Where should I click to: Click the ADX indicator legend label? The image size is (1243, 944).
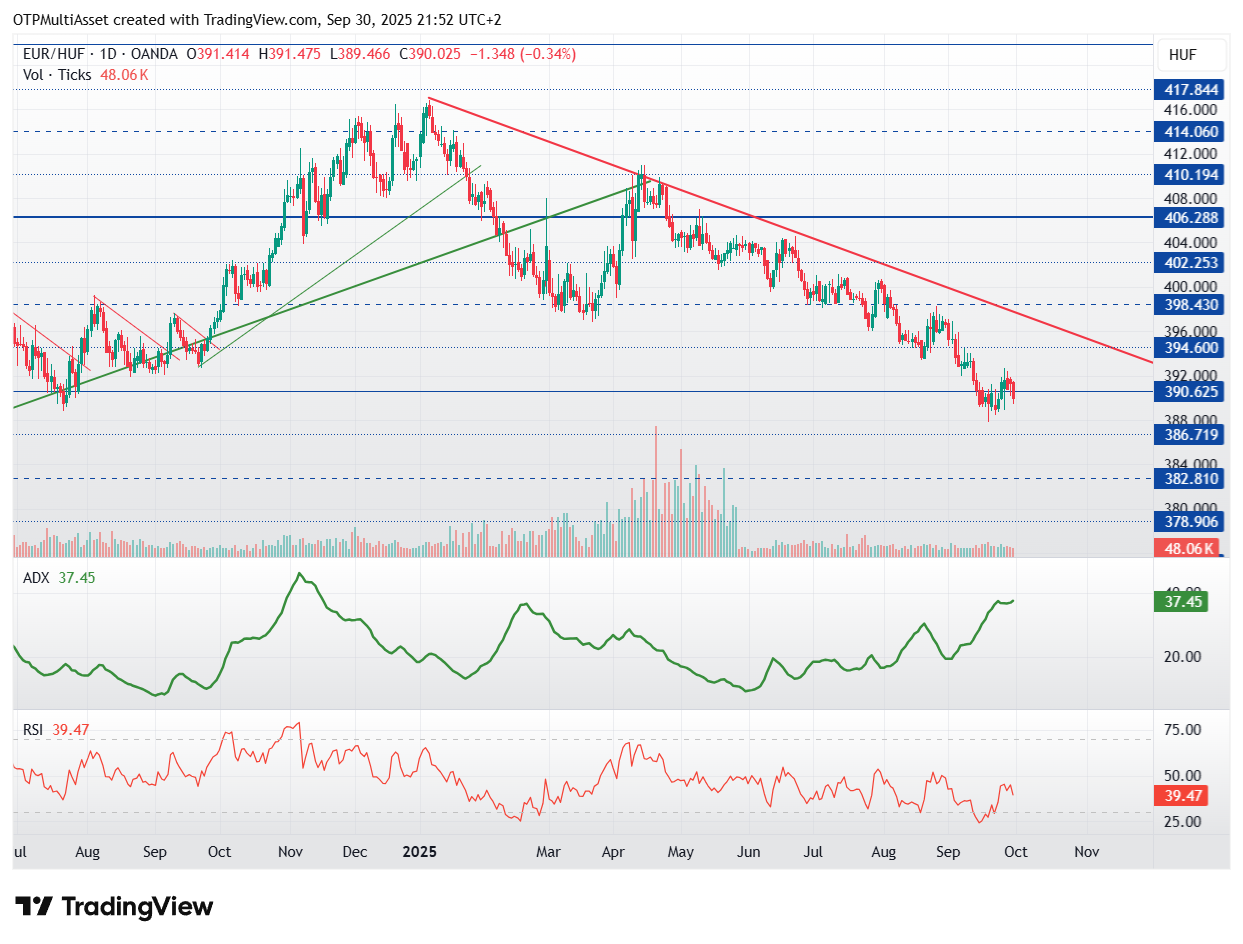pos(37,578)
